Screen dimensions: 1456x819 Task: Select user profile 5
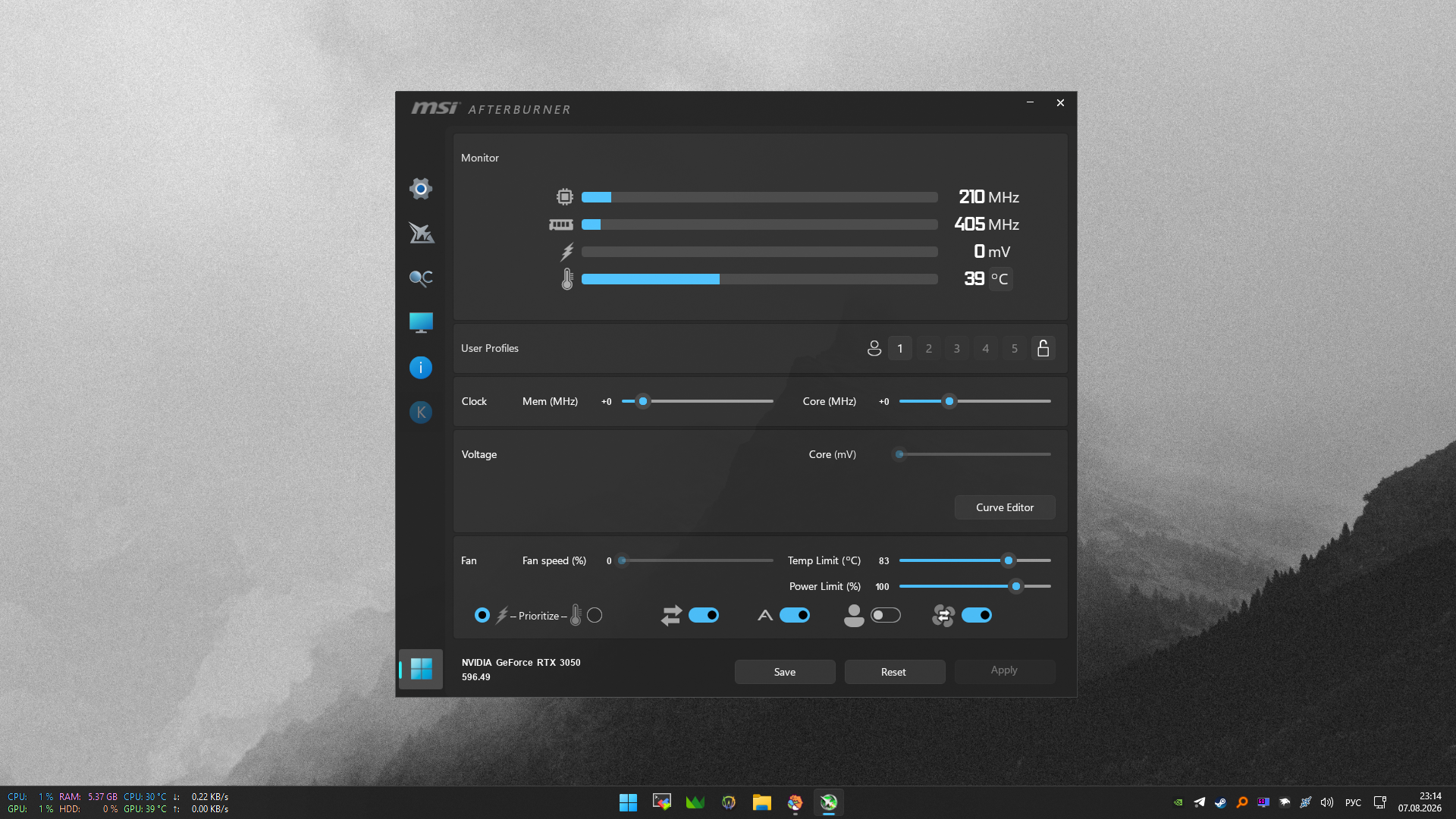1015,348
